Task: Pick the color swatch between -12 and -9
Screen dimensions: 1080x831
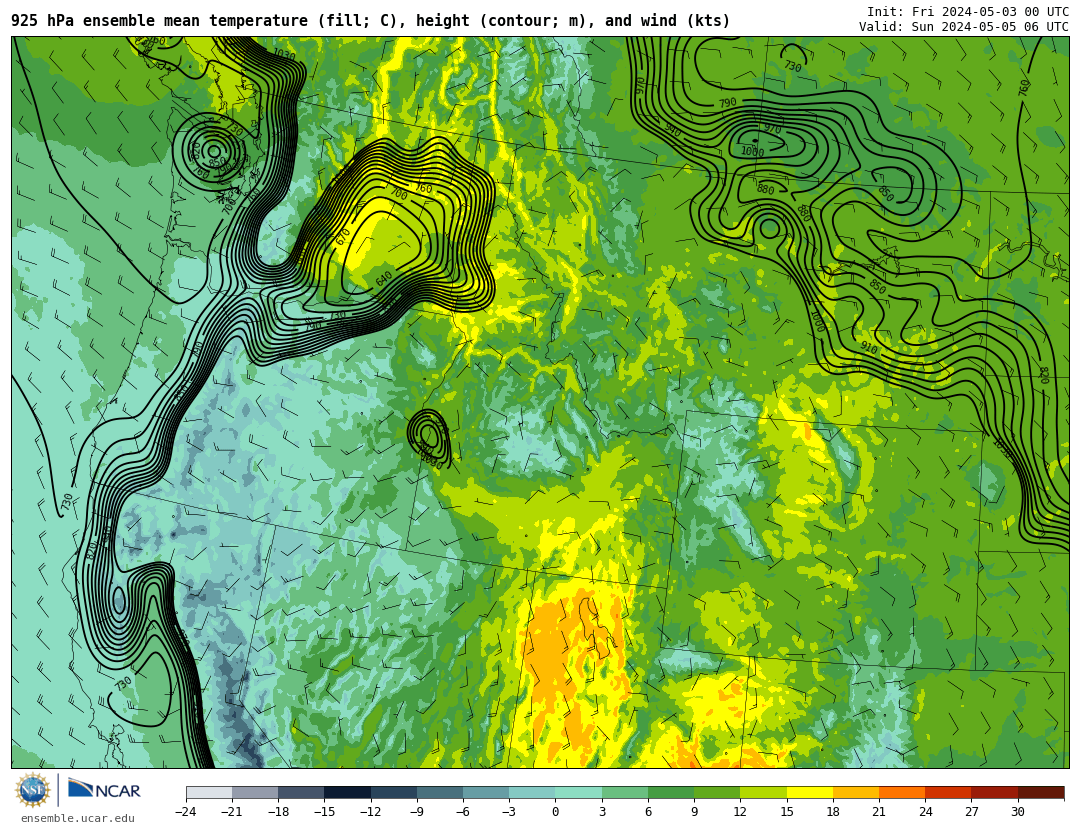Action: (394, 792)
